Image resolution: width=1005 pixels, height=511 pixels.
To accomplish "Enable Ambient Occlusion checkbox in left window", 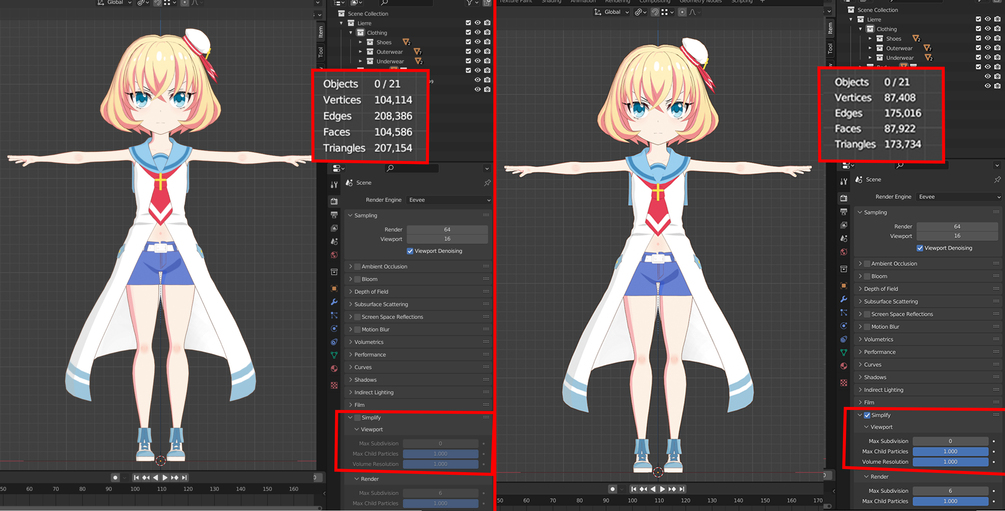I will tap(358, 267).
